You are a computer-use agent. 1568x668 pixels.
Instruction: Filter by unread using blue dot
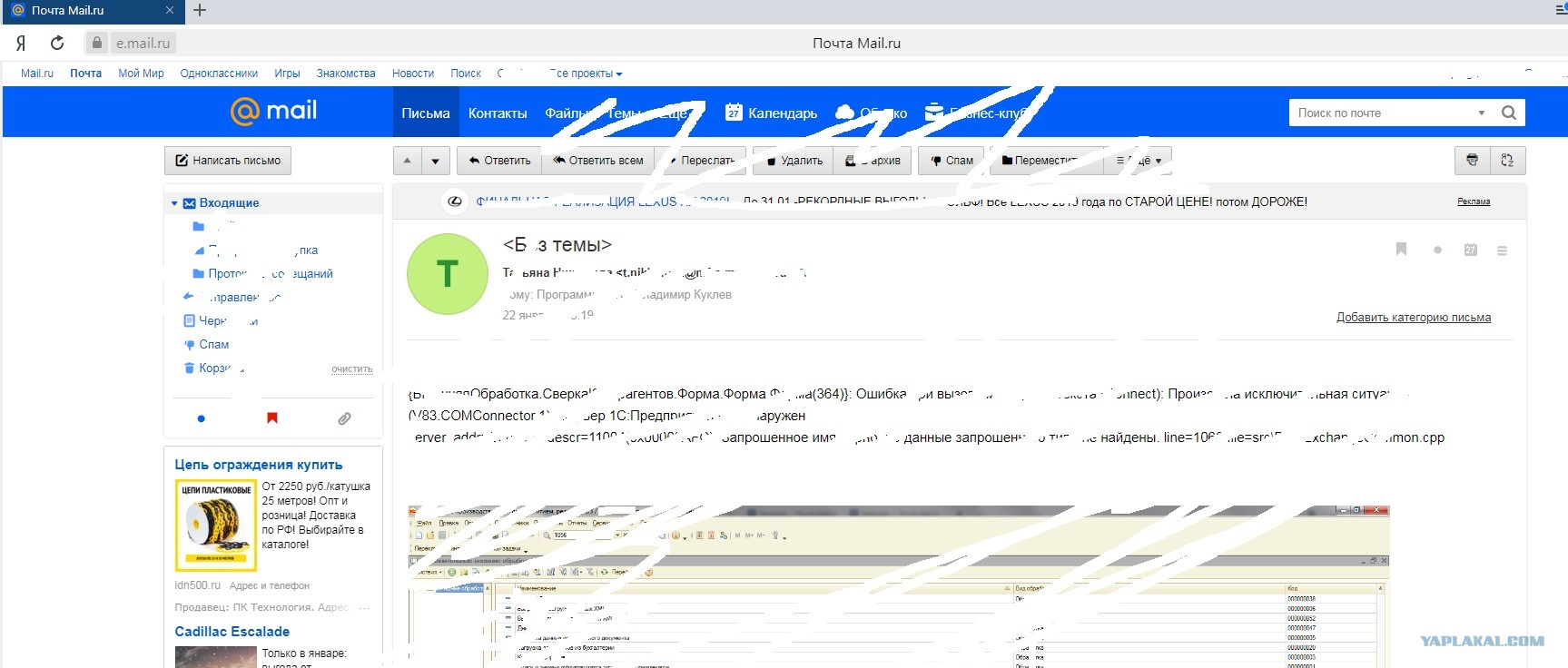click(202, 418)
